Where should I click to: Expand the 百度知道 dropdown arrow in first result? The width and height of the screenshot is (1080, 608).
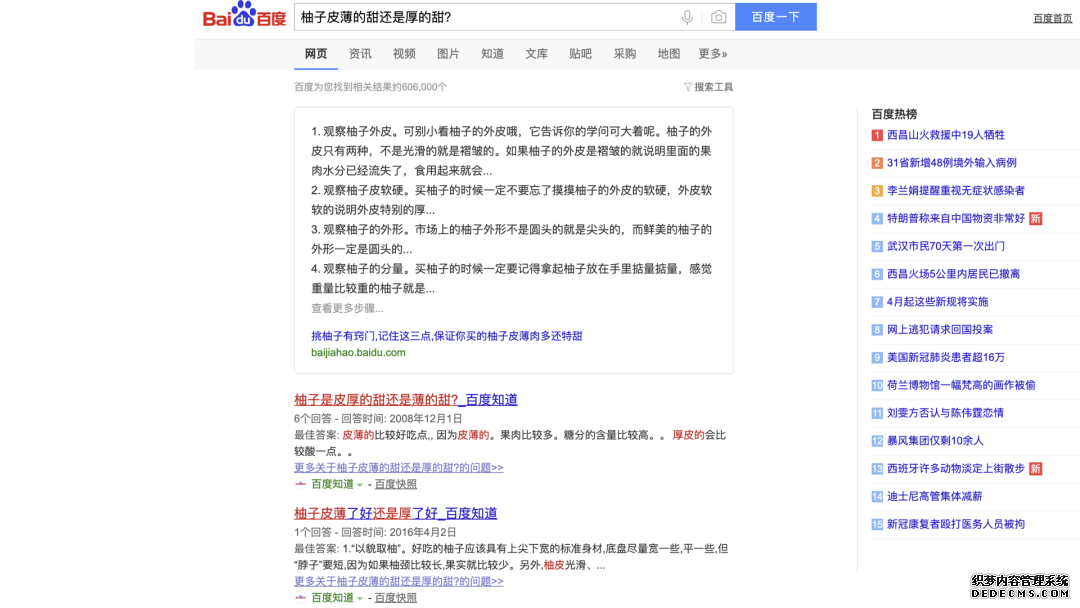pyautogui.click(x=358, y=483)
